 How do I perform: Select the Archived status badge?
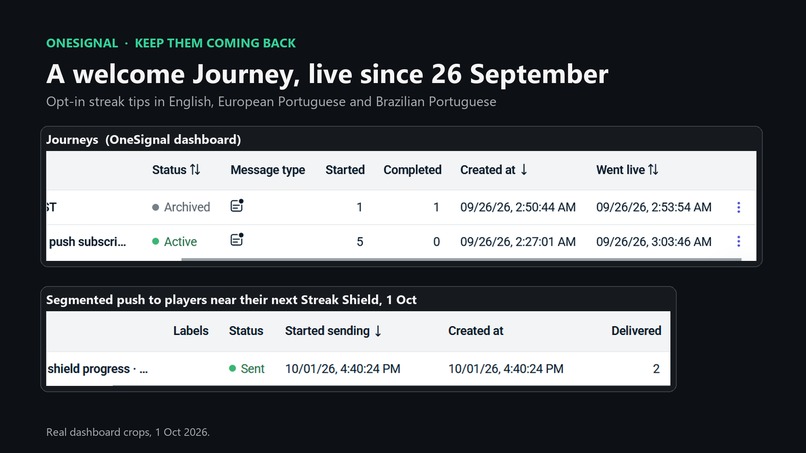coord(181,207)
